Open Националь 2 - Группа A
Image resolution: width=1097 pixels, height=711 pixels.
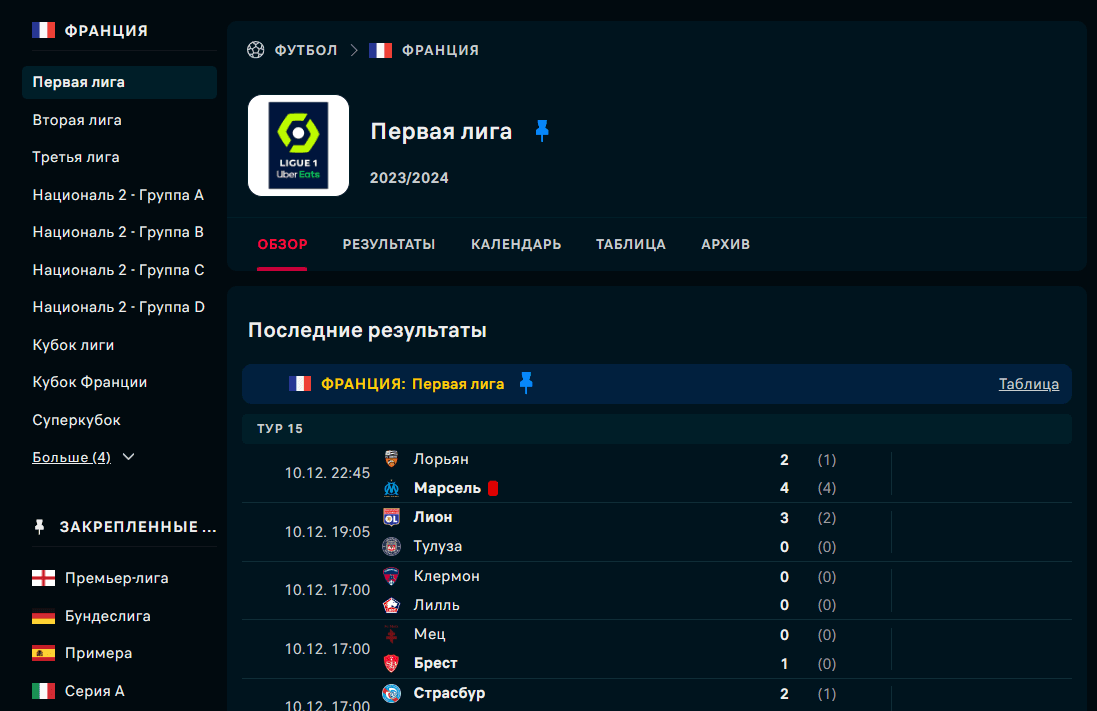(x=118, y=195)
